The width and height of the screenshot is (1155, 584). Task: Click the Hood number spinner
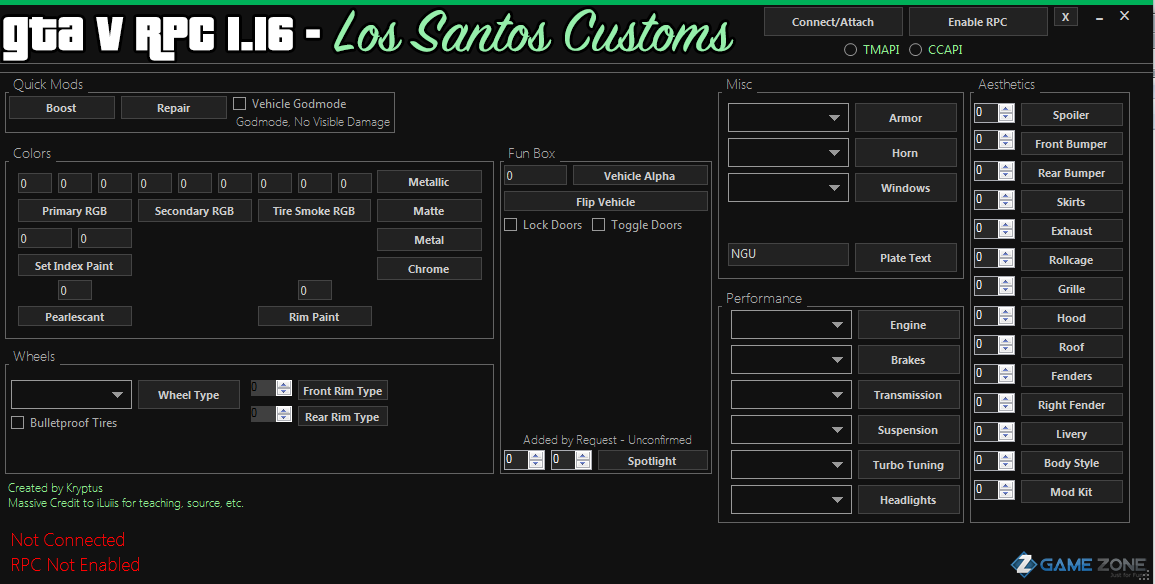point(994,316)
